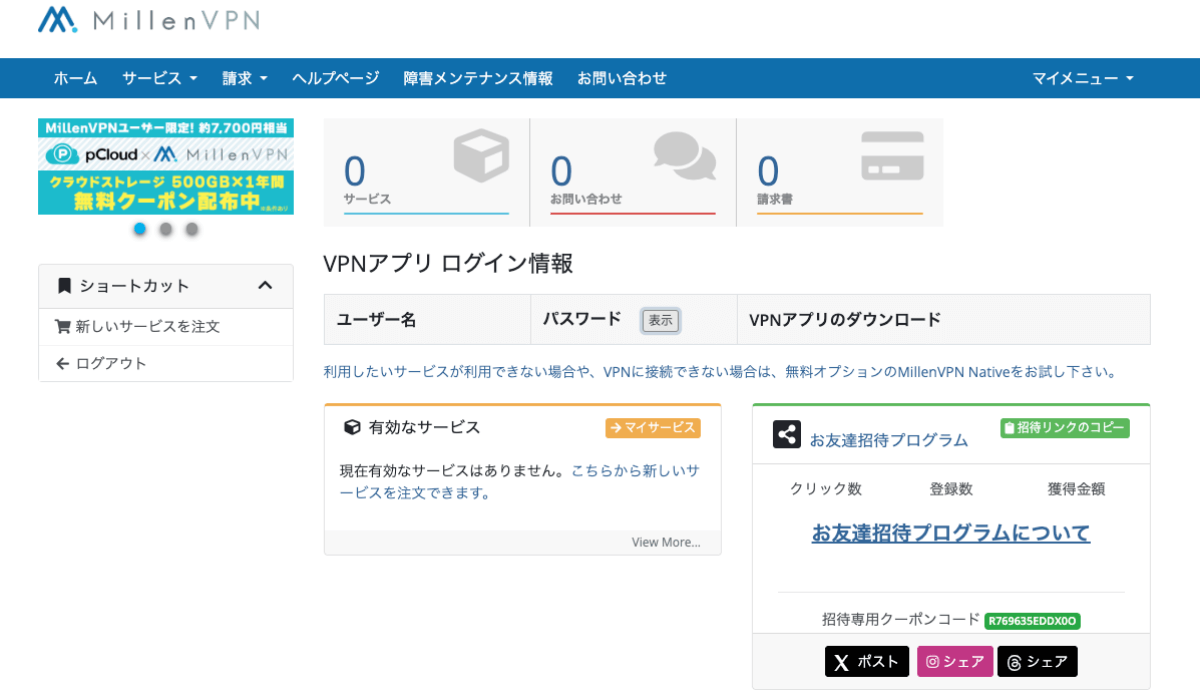The width and height of the screenshot is (1200, 700).
Task: Expand the サービス dropdown menu
Action: coord(160,78)
